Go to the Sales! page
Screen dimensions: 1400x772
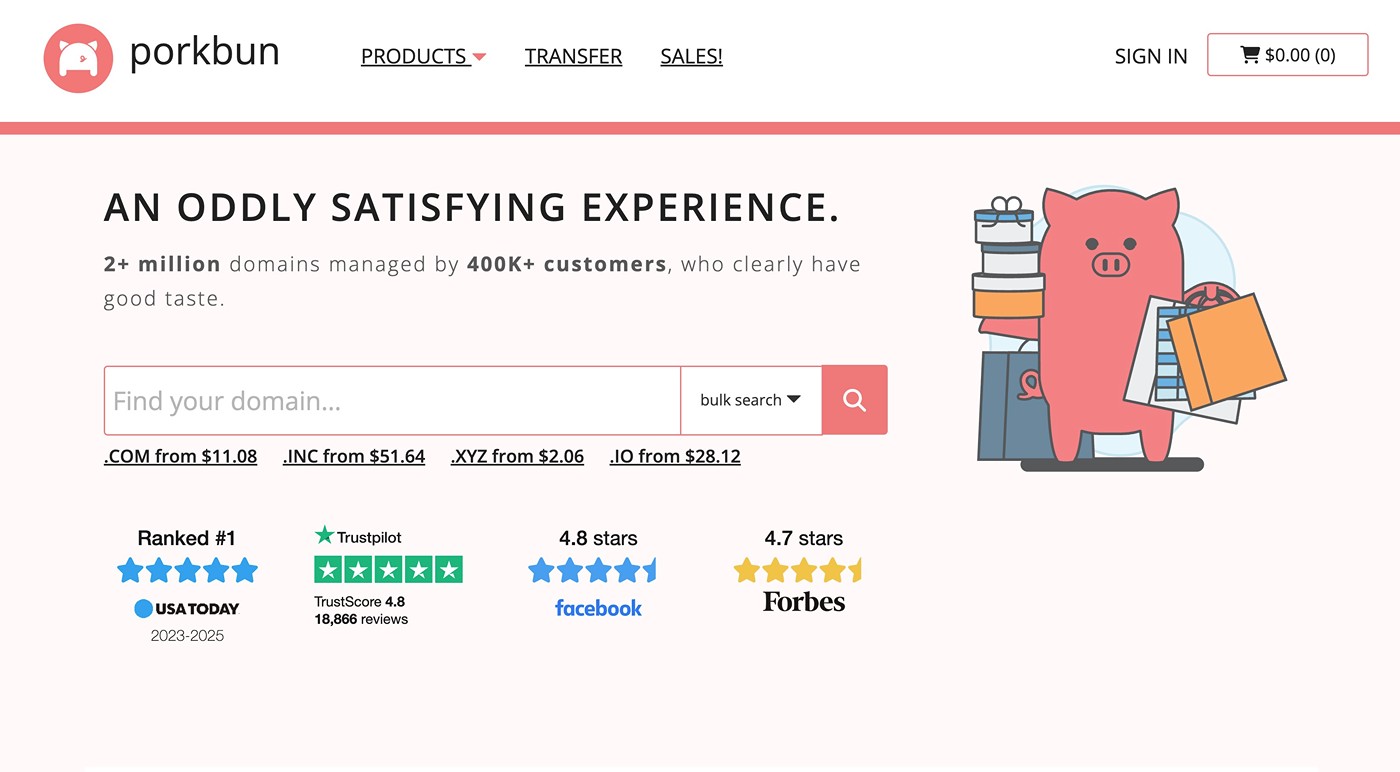click(x=691, y=56)
